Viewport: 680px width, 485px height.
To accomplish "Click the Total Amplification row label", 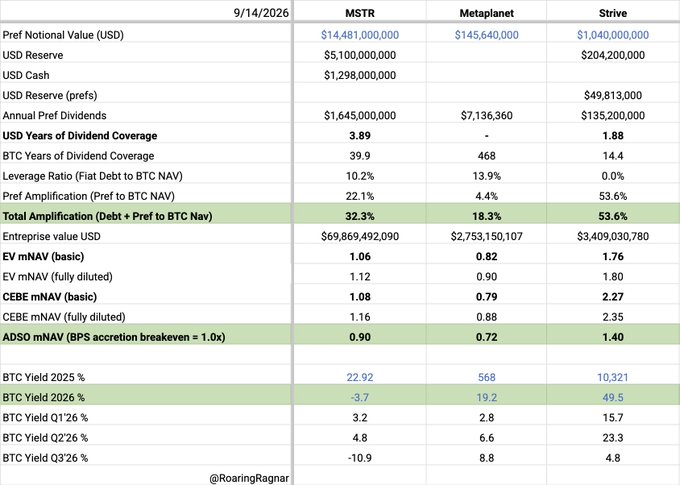I will [107, 216].
